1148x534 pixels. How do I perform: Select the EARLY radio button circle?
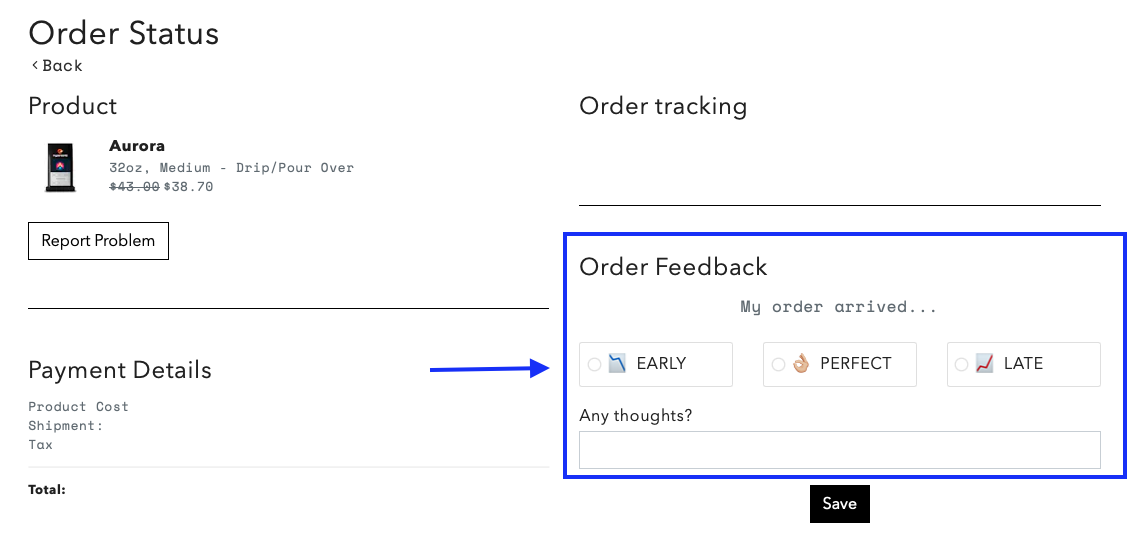point(594,364)
